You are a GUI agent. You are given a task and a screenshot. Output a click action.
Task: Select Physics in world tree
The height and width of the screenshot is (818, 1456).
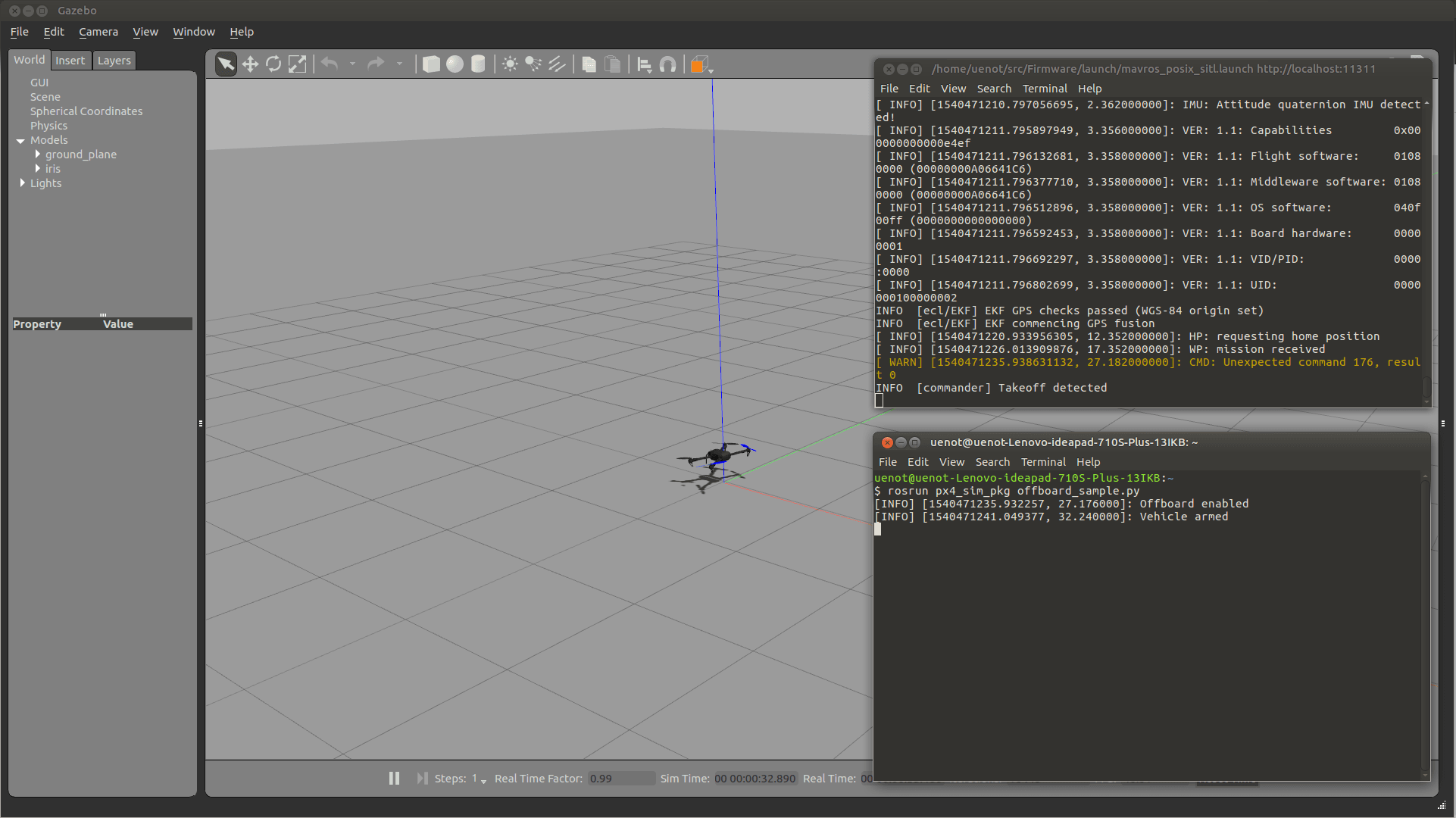(x=48, y=126)
